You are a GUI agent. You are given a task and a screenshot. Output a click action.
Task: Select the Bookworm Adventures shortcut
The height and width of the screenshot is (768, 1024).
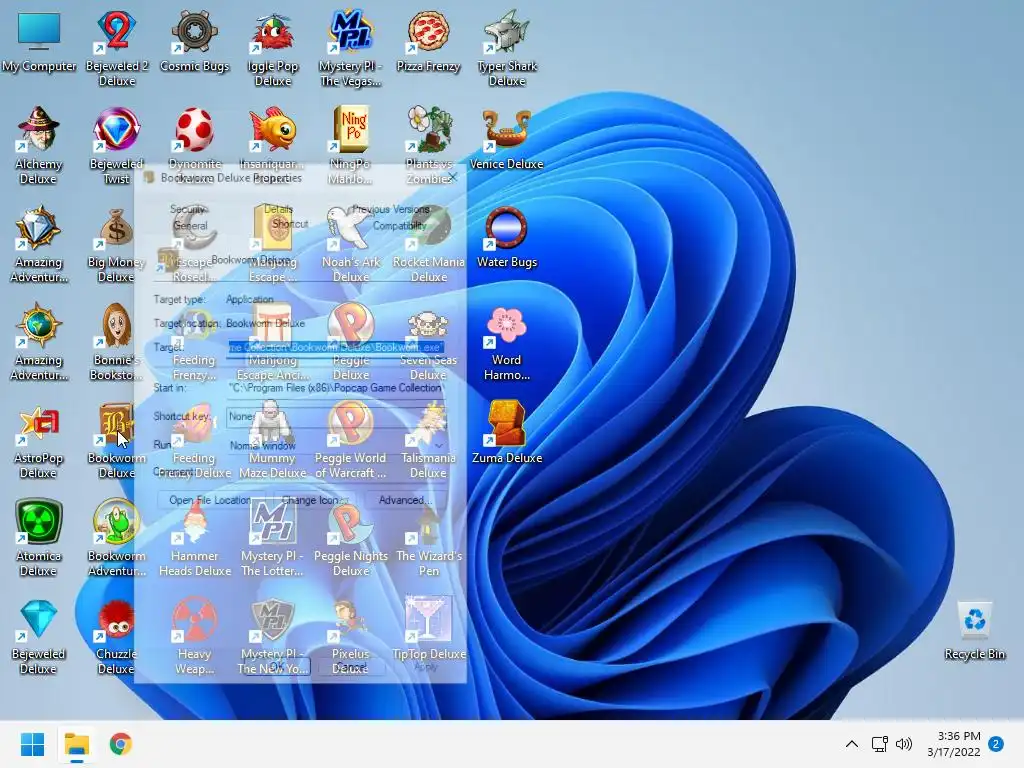coord(117,538)
